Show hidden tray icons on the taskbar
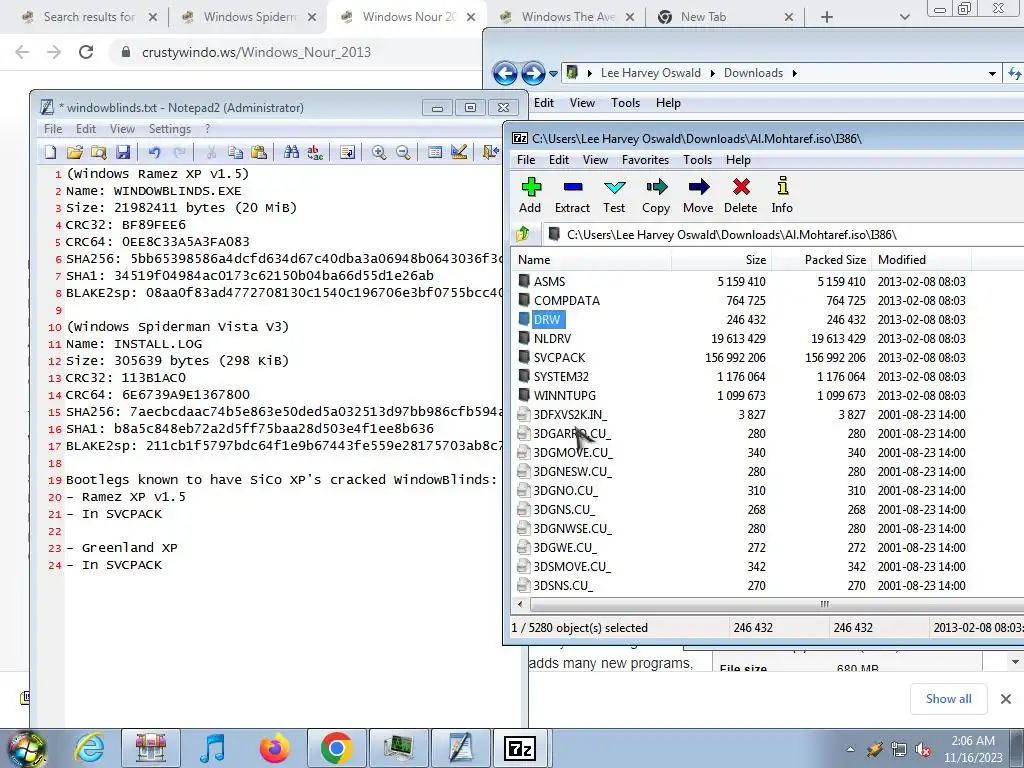 (850, 750)
